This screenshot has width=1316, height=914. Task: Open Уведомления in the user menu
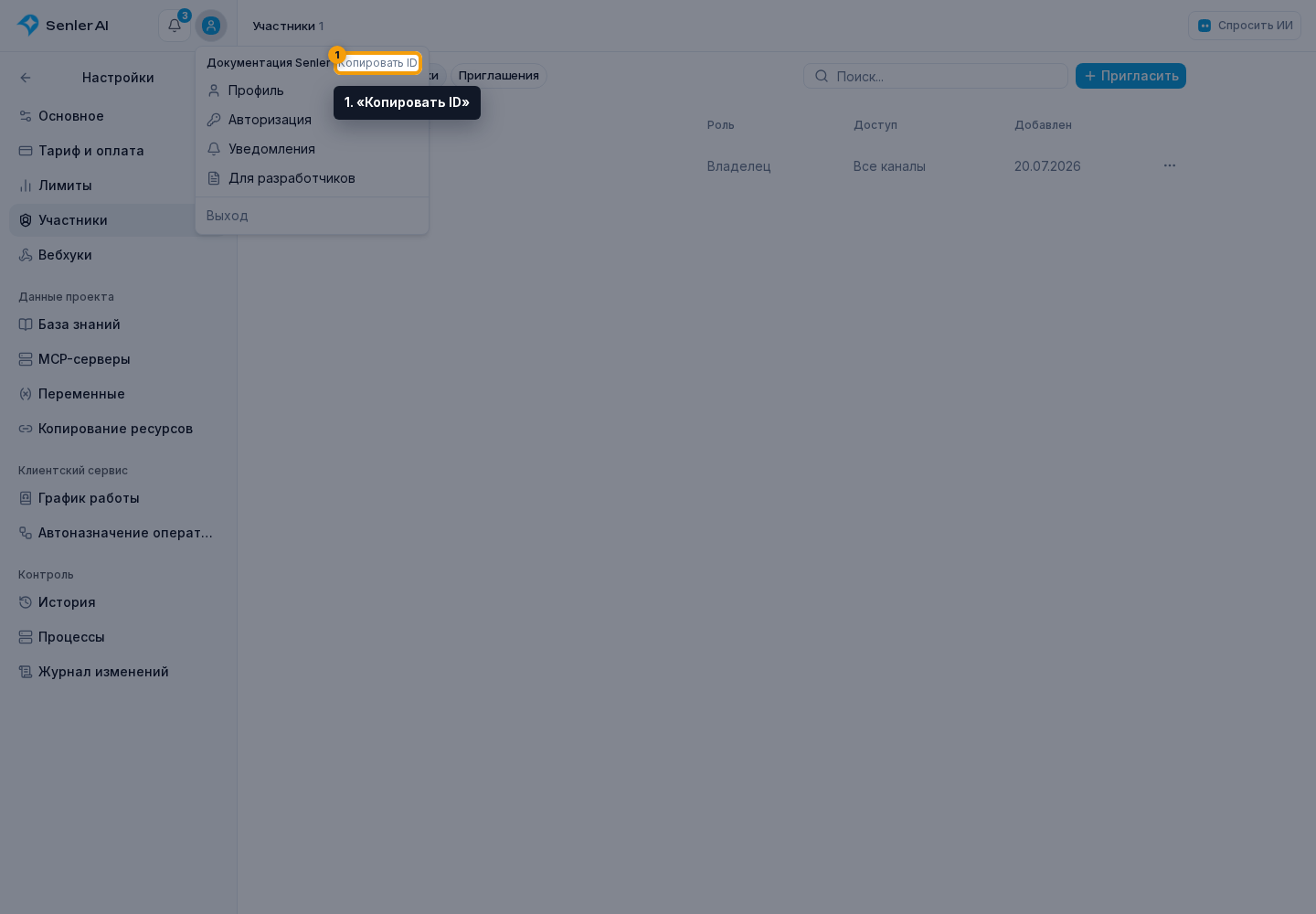point(312,149)
